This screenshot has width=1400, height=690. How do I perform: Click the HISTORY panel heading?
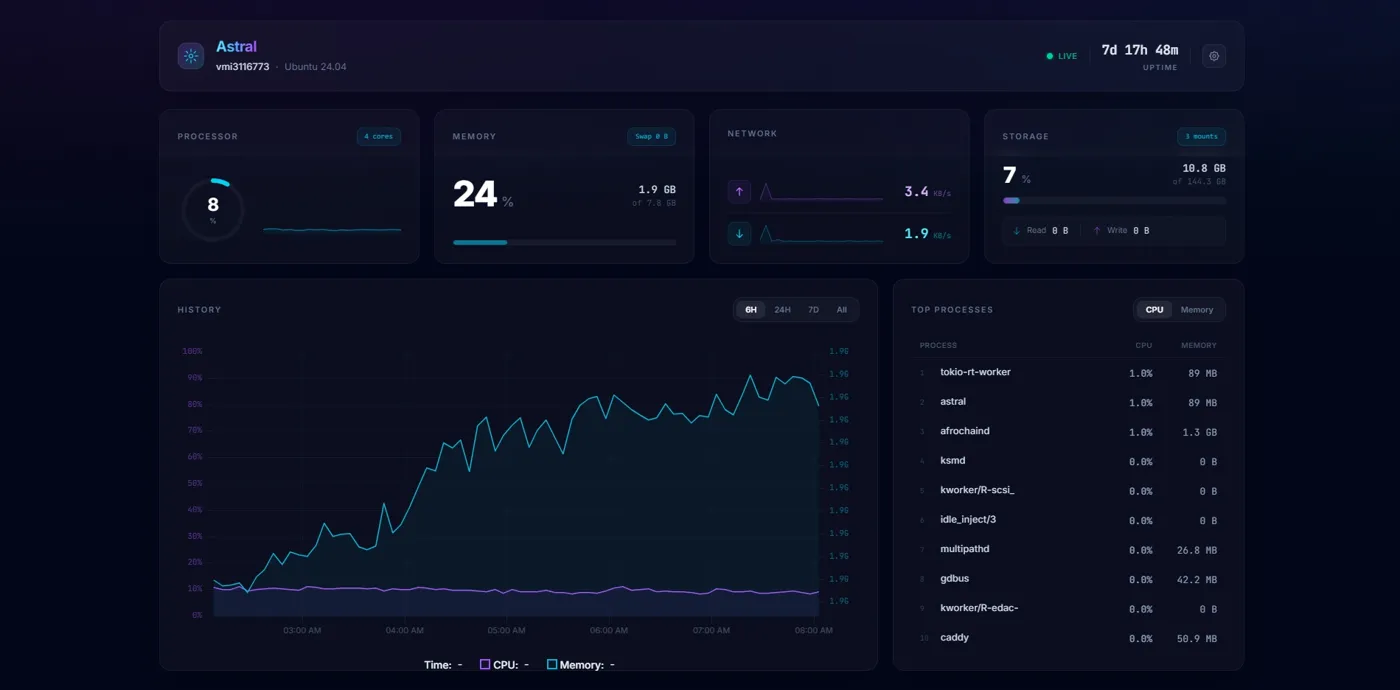pos(199,310)
